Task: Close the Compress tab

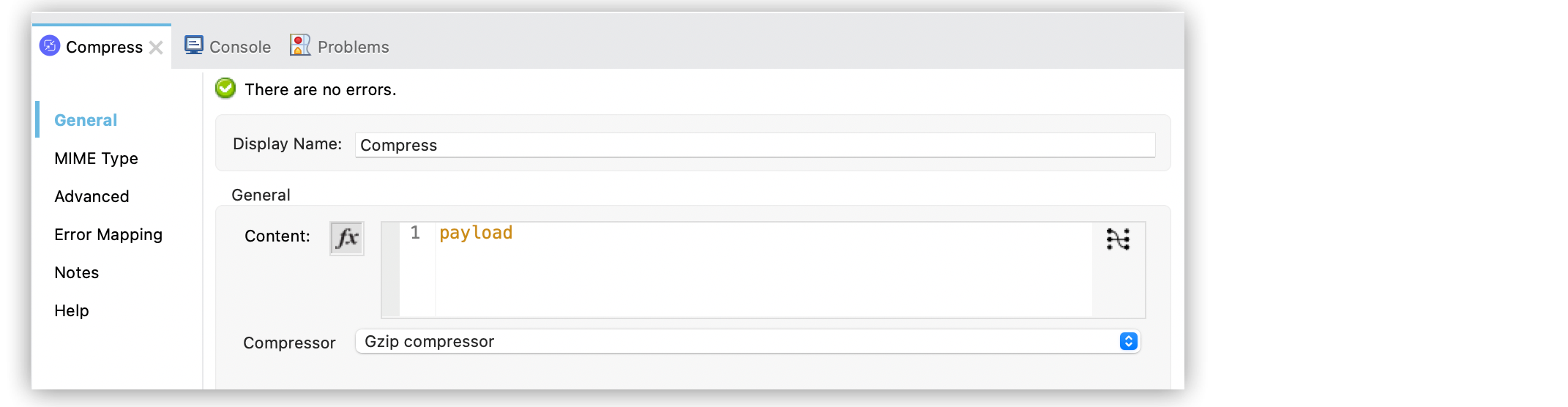Action: 156,48
